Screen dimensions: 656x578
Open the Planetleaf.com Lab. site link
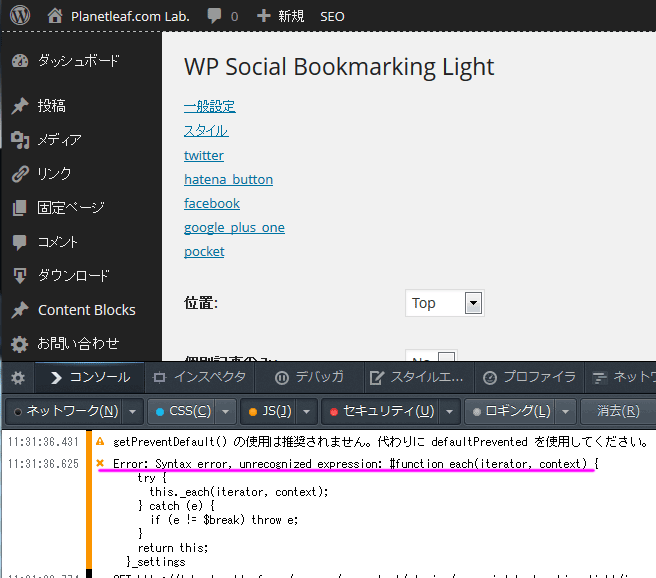pyautogui.click(x=130, y=16)
